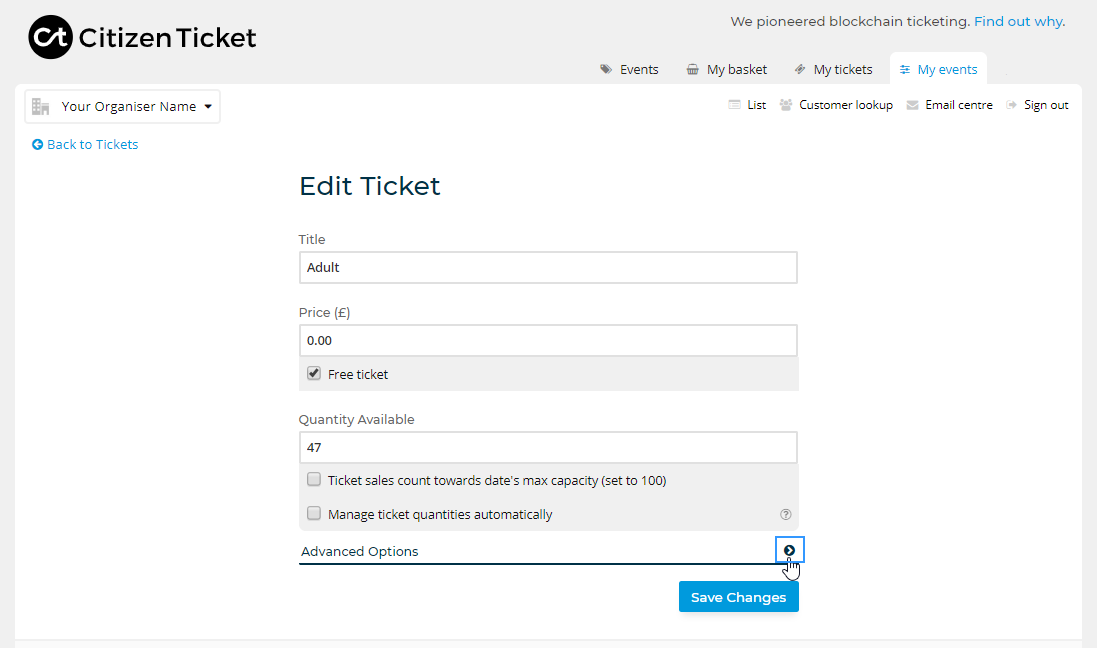Expand the Advanced Options section
The image size is (1097, 648).
[x=789, y=550]
